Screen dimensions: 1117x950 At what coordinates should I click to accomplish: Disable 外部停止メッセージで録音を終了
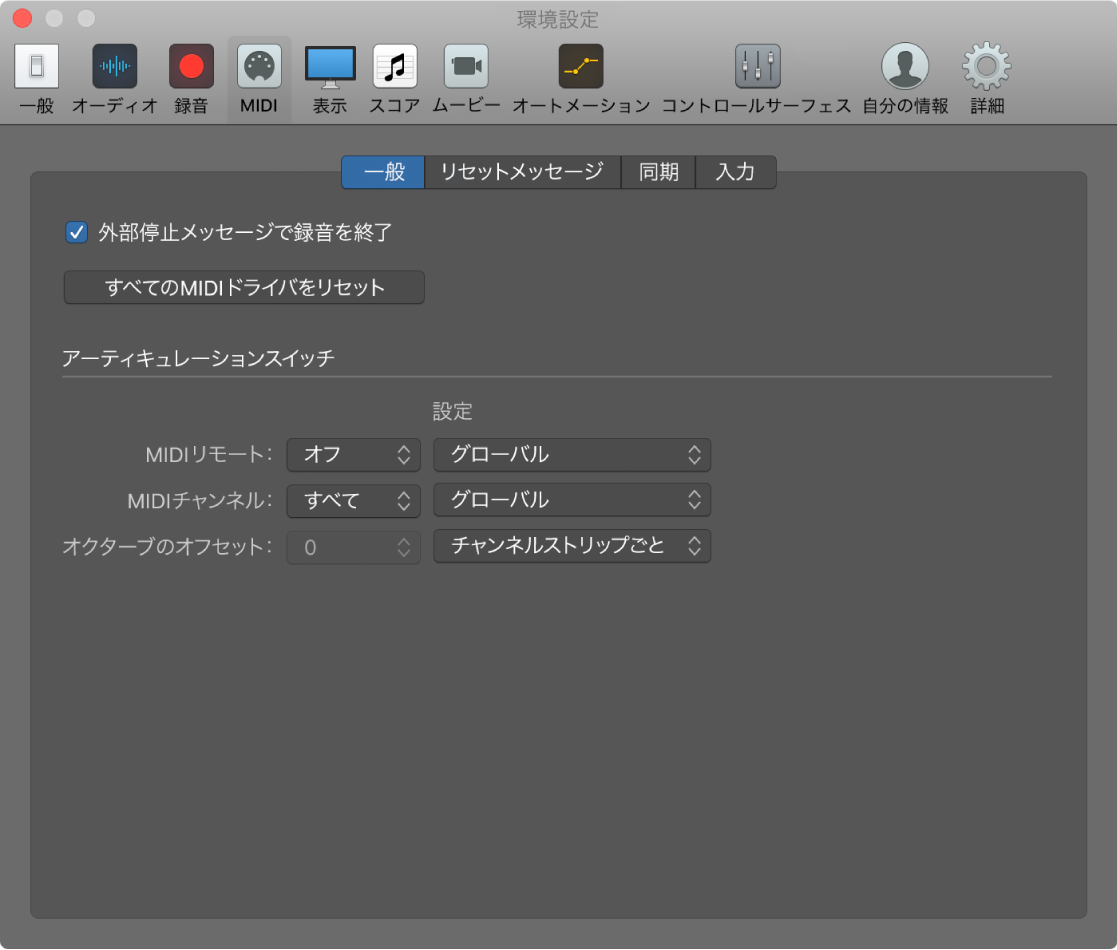[74, 232]
